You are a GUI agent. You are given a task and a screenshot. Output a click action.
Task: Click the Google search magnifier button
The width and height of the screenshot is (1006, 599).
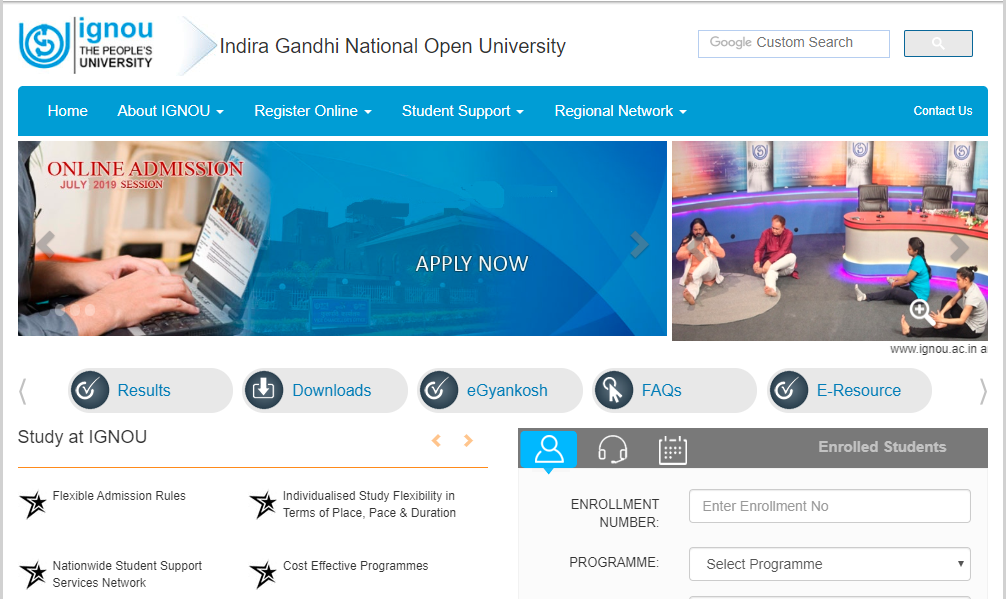tap(937, 44)
